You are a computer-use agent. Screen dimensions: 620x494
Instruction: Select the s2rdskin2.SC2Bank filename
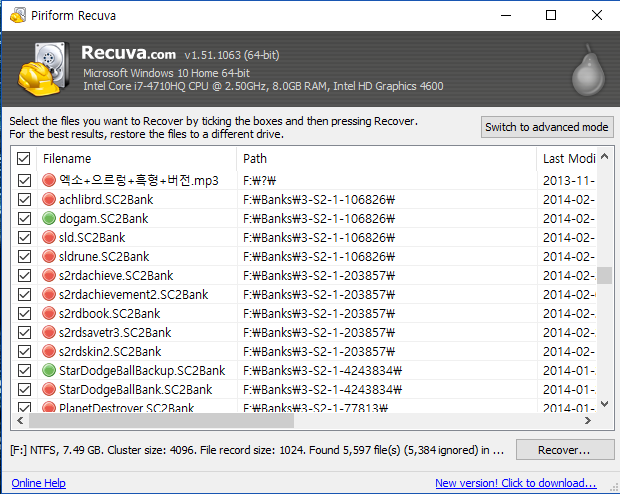pos(110,351)
